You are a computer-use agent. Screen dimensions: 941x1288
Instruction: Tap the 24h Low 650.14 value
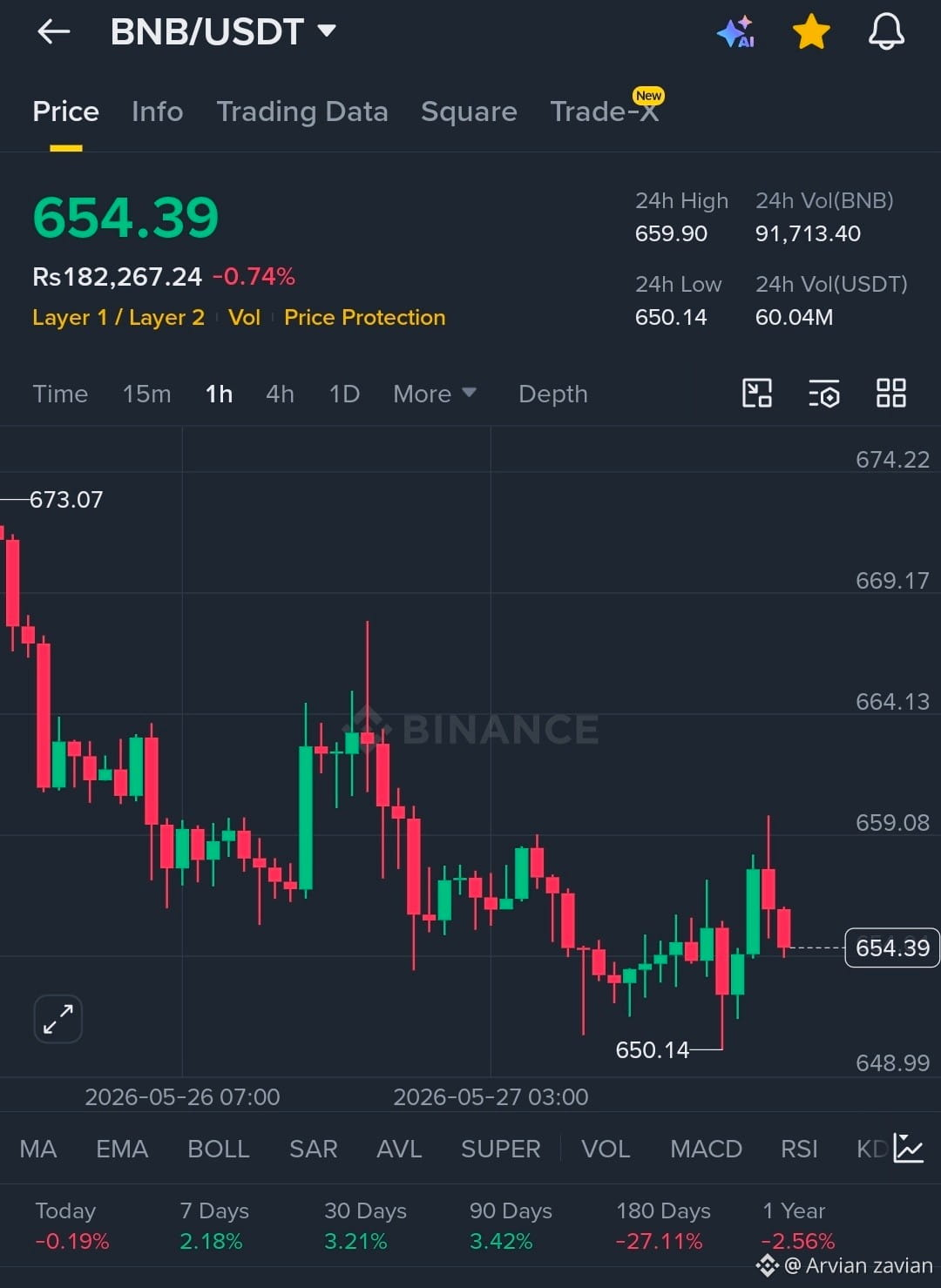[x=671, y=317]
